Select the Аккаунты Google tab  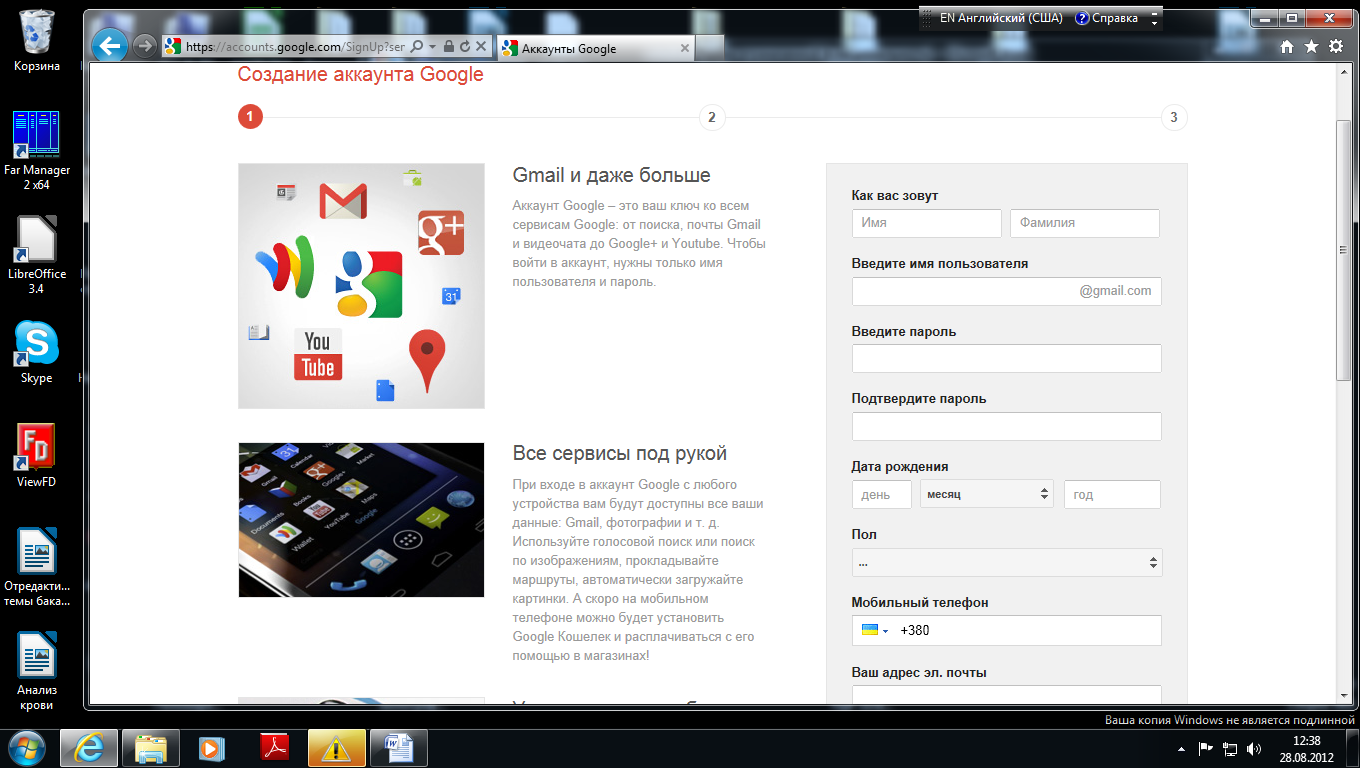[x=595, y=48]
